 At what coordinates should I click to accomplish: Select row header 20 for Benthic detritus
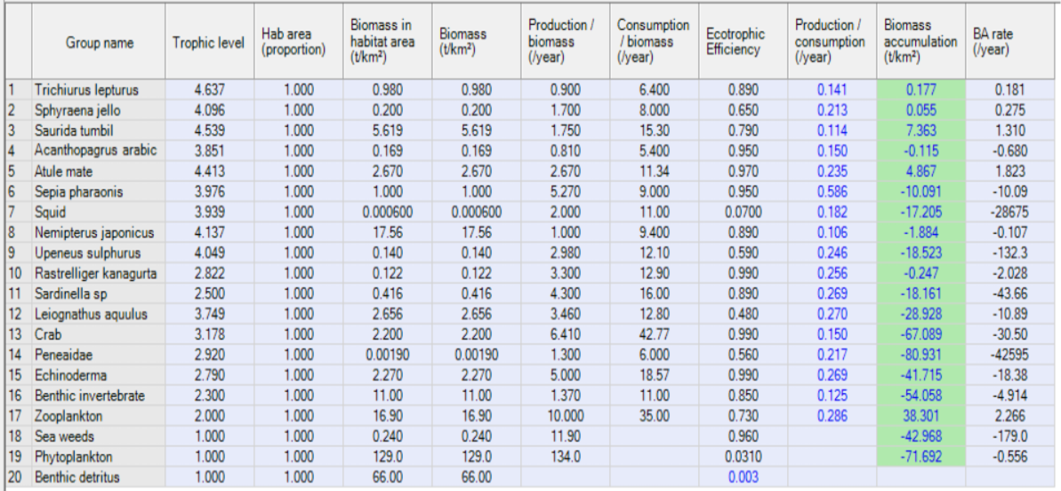point(18,477)
